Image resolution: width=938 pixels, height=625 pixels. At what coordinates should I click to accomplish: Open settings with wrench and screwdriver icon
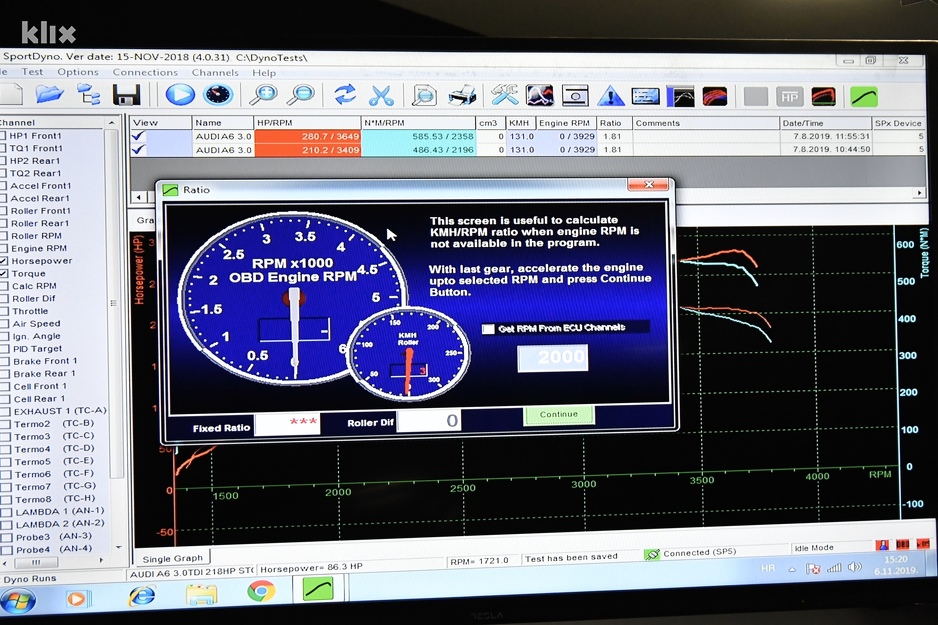(504, 94)
